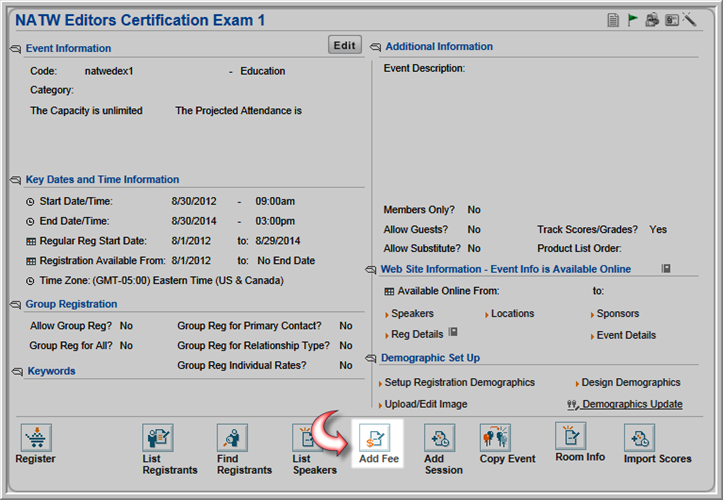
Task: Click the document notes icon in header
Action: [613, 20]
